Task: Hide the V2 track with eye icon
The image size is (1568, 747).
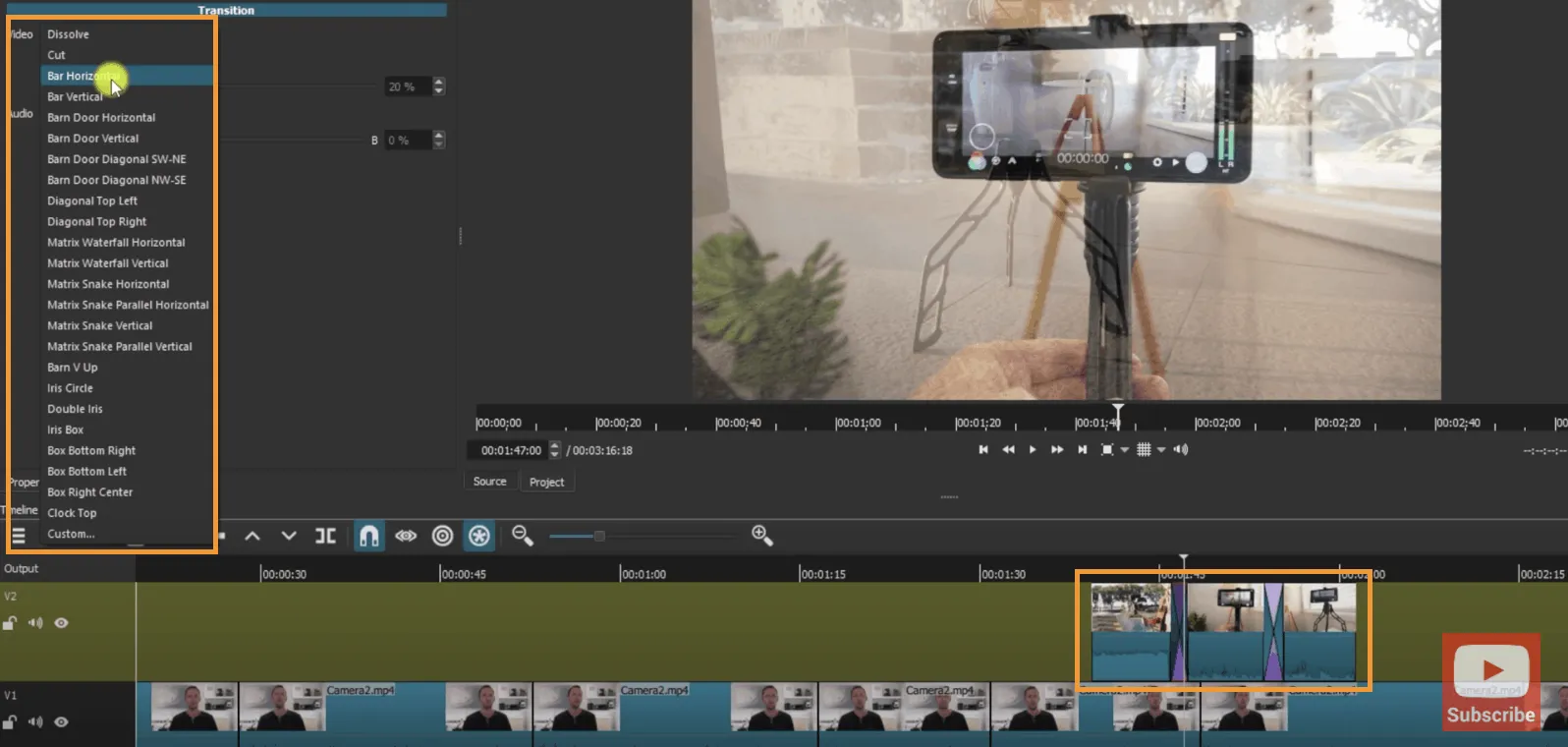Action: point(61,623)
